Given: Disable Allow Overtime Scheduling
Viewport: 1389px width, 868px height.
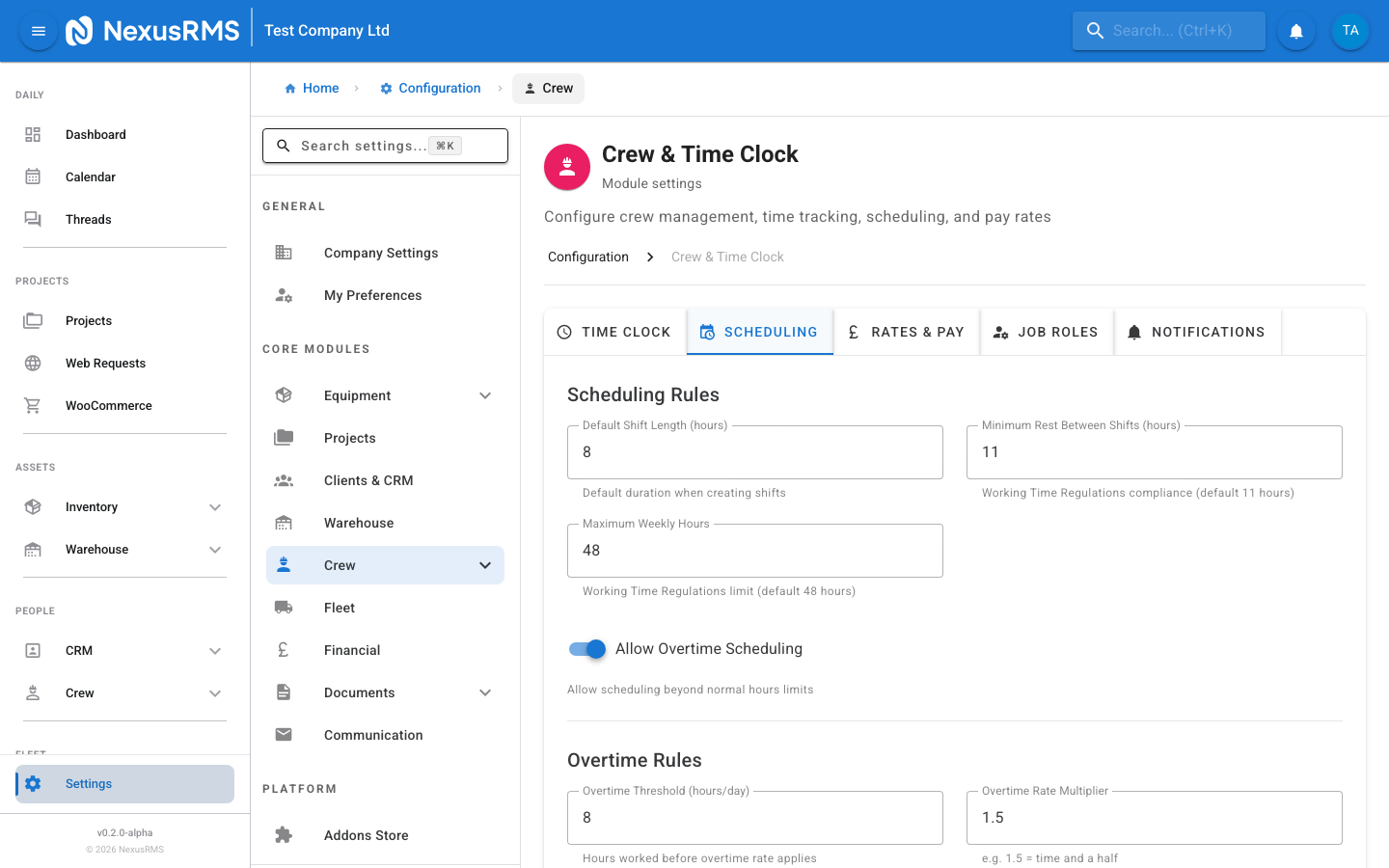Looking at the screenshot, I should click(x=586, y=649).
